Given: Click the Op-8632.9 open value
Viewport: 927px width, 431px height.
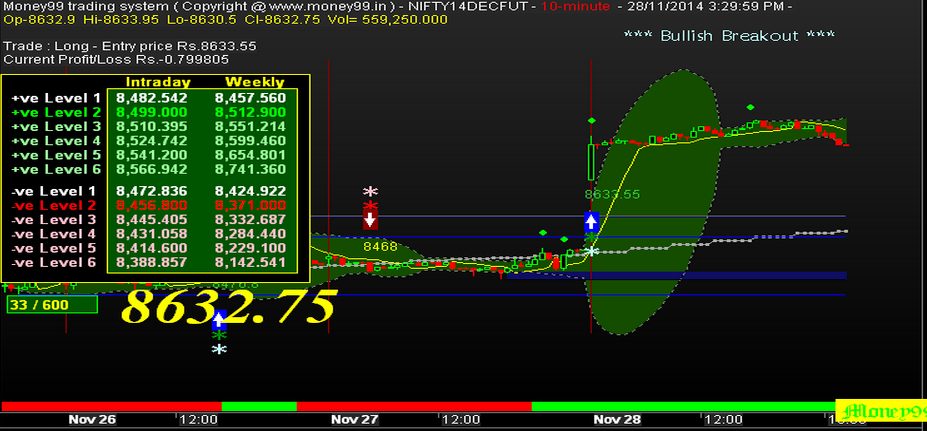Looking at the screenshot, I should point(41,20).
